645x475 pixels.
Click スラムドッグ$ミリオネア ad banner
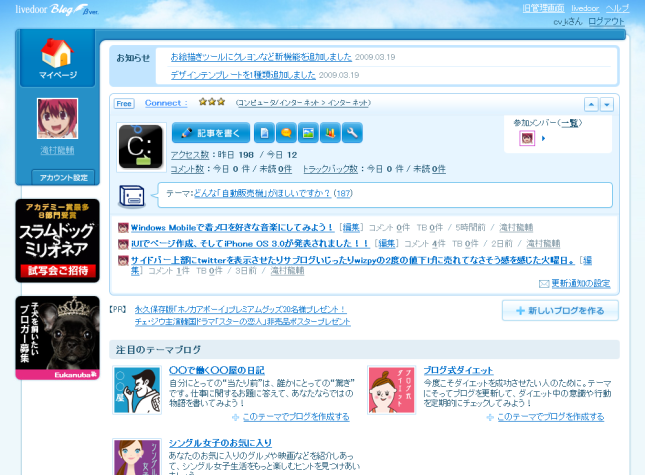(57, 241)
